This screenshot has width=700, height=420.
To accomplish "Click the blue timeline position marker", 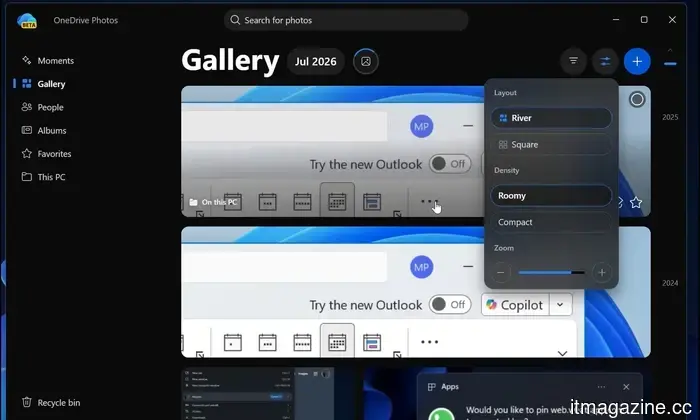I will [x=670, y=64].
